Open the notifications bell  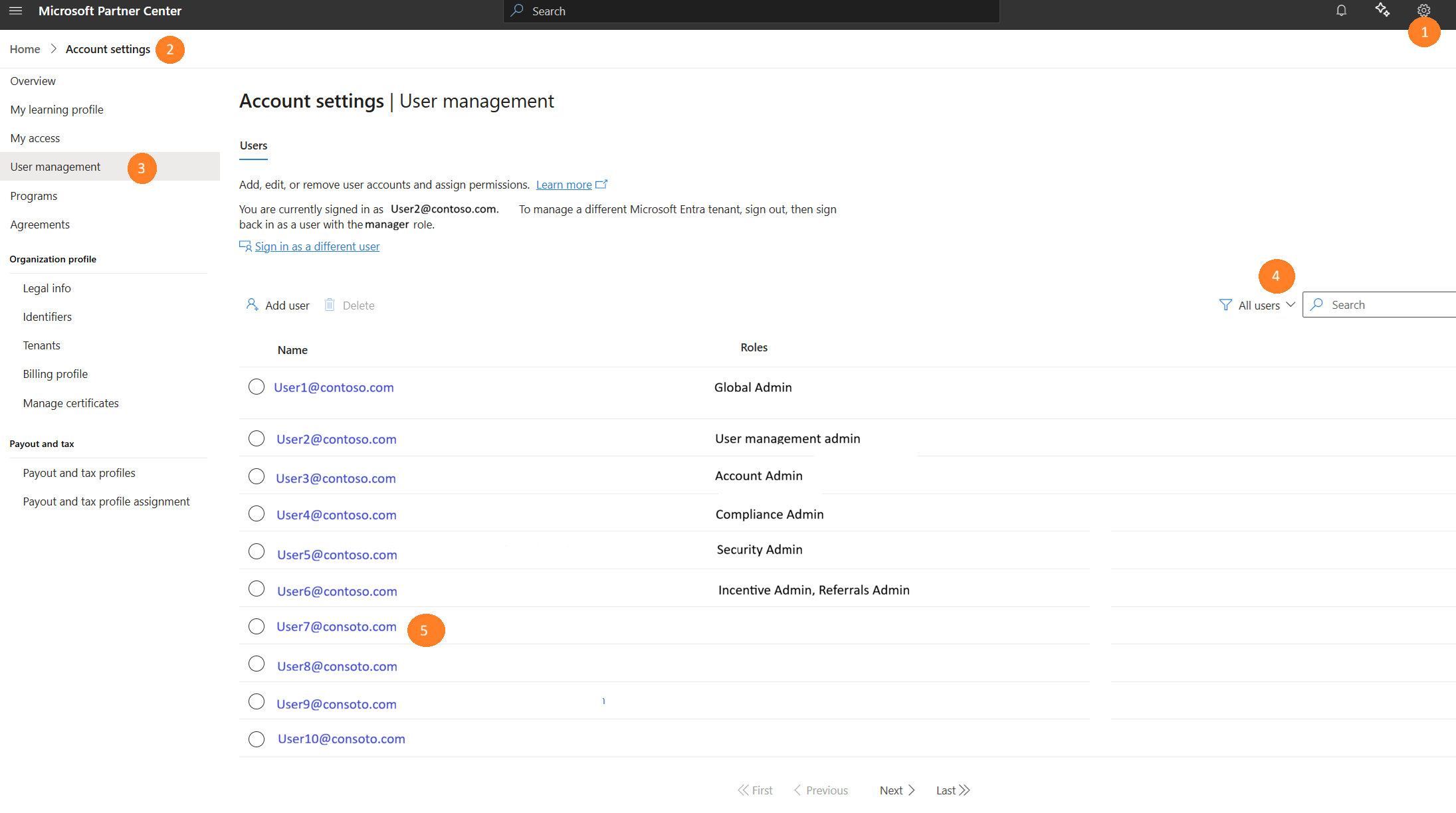coord(1341,11)
